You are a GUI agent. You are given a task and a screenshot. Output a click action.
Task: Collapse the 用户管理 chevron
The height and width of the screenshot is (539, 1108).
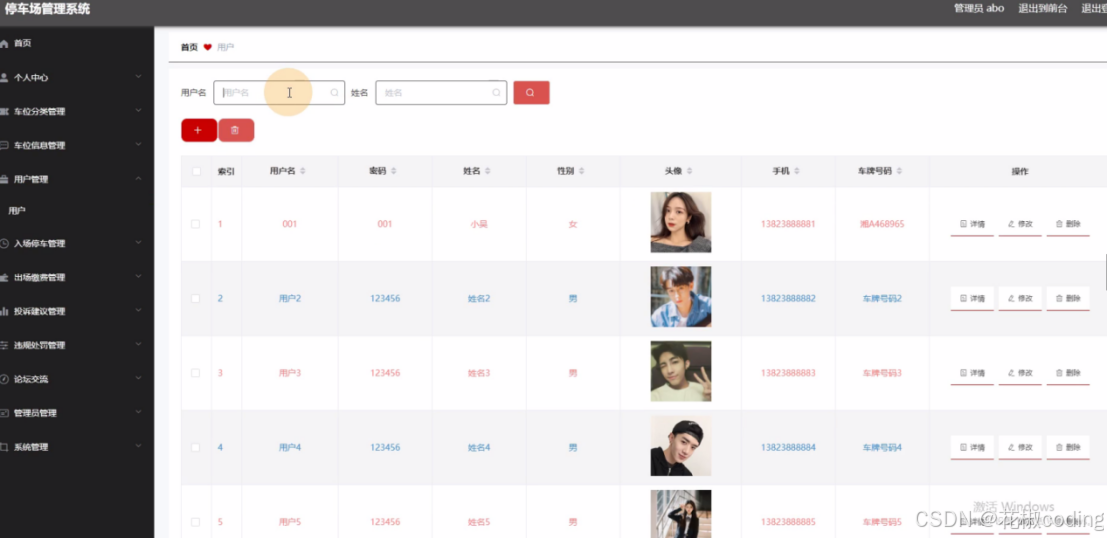pyautogui.click(x=138, y=178)
